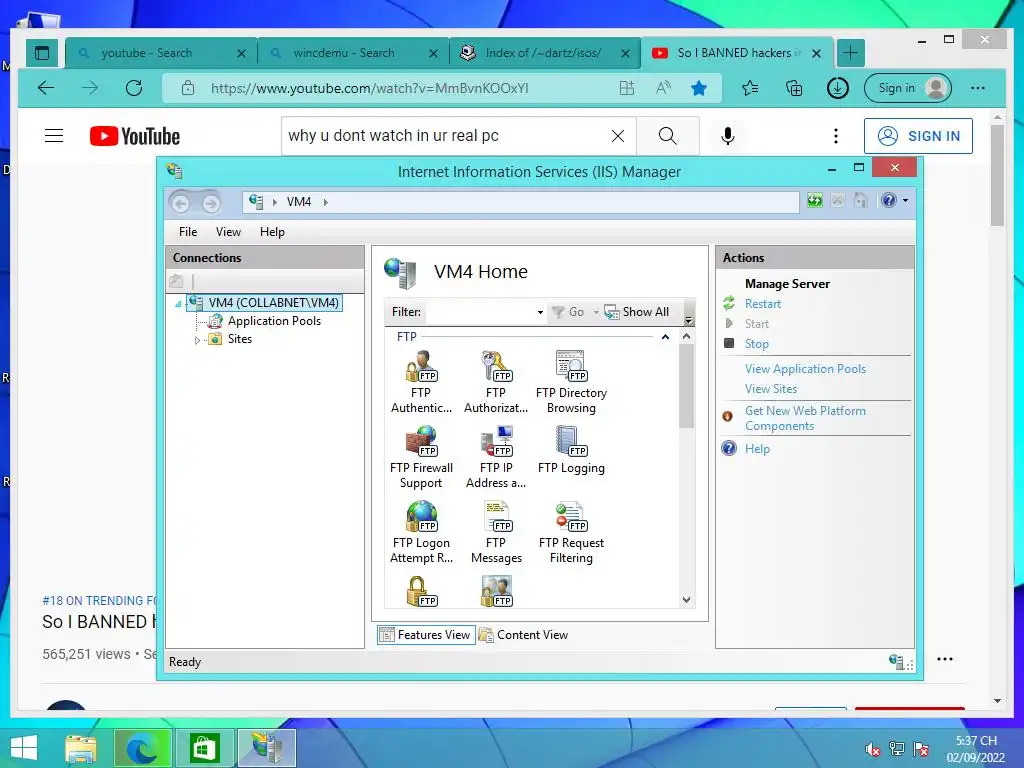The width and height of the screenshot is (1024, 768).
Task: Open File Explorer from taskbar
Action: 80,748
